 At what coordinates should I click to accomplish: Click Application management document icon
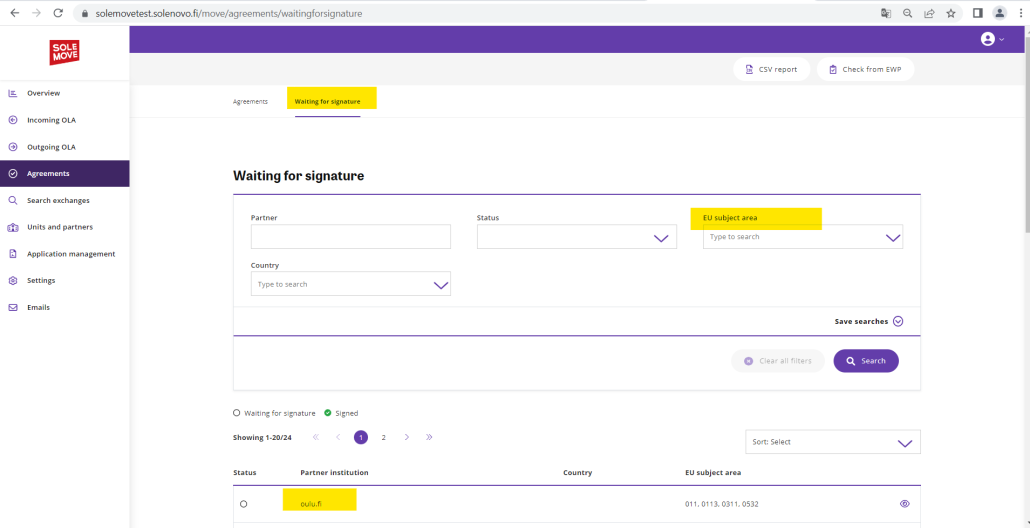point(12,253)
